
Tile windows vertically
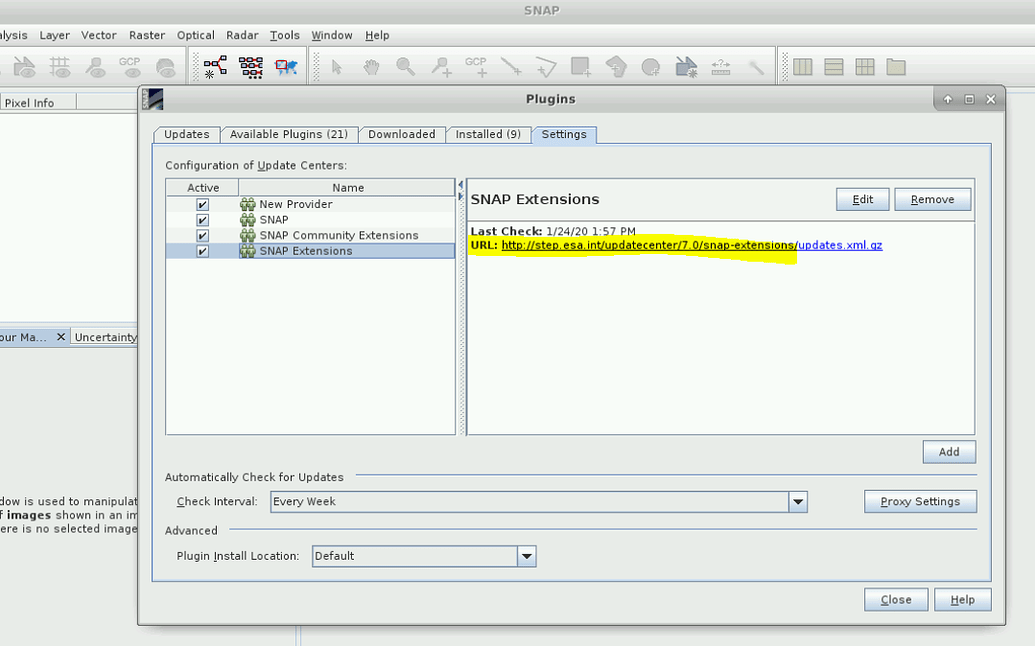(x=802, y=66)
